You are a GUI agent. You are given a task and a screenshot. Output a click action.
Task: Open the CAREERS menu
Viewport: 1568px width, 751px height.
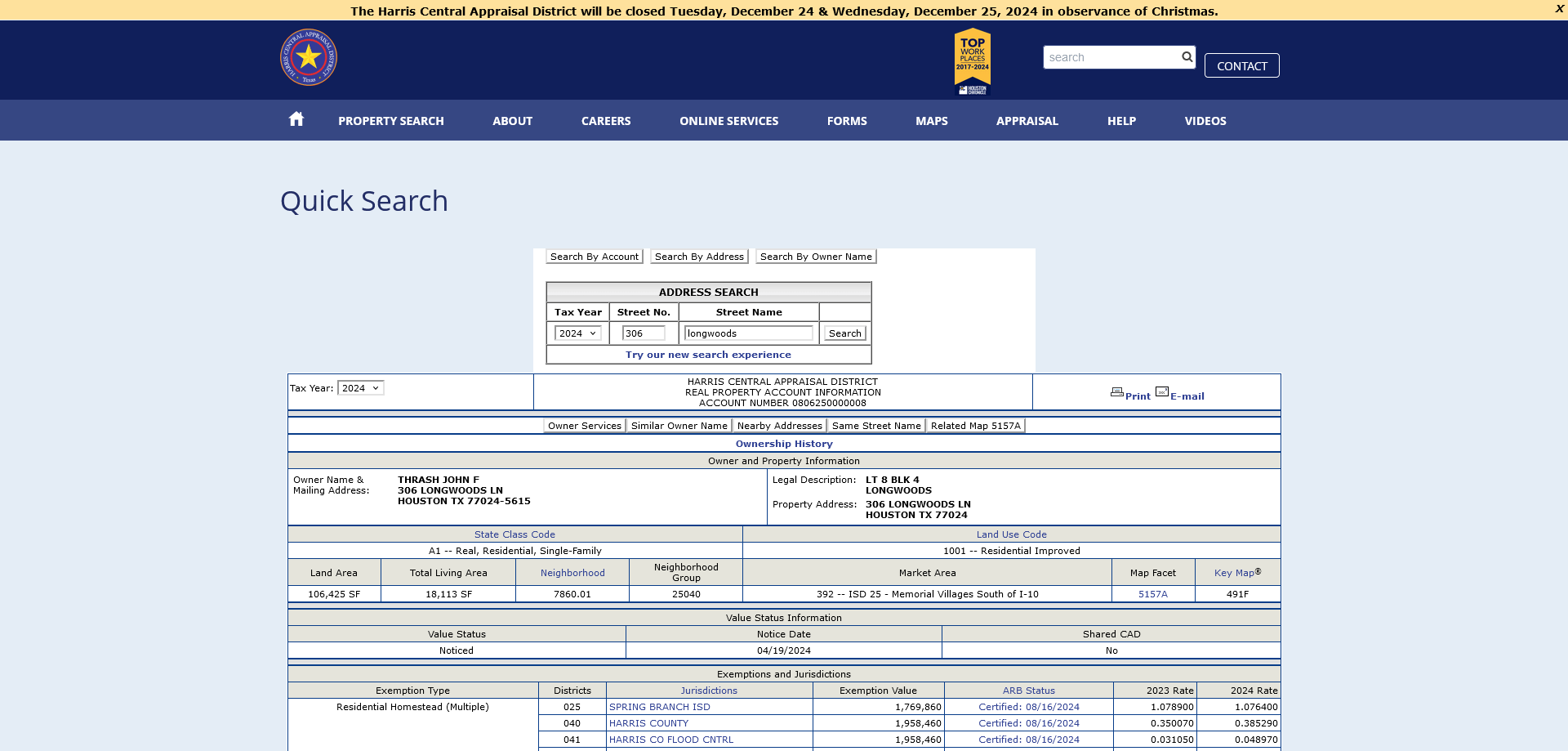click(606, 121)
